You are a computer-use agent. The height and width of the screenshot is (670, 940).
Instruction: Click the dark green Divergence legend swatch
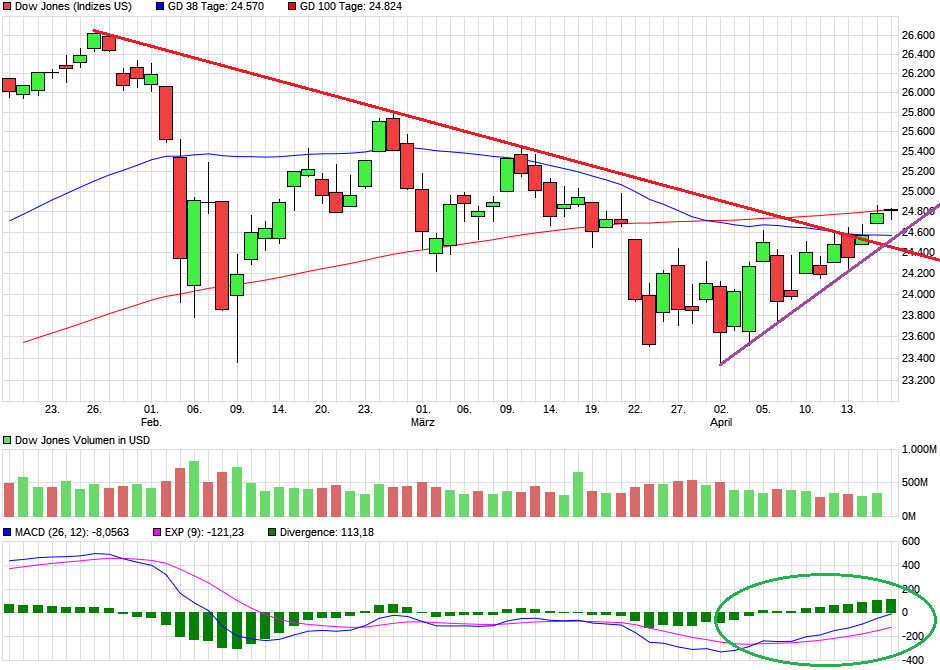click(272, 532)
